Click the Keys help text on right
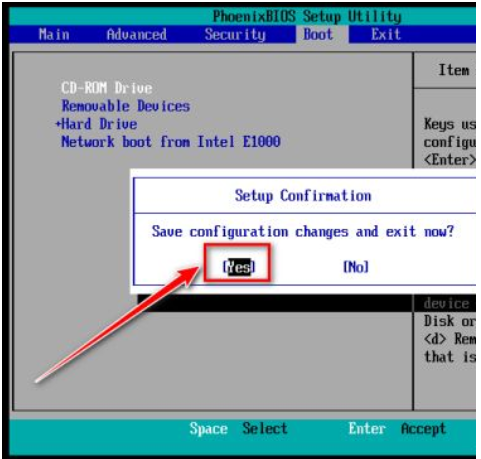The width and height of the screenshot is (481, 459). pyautogui.click(x=450, y=142)
